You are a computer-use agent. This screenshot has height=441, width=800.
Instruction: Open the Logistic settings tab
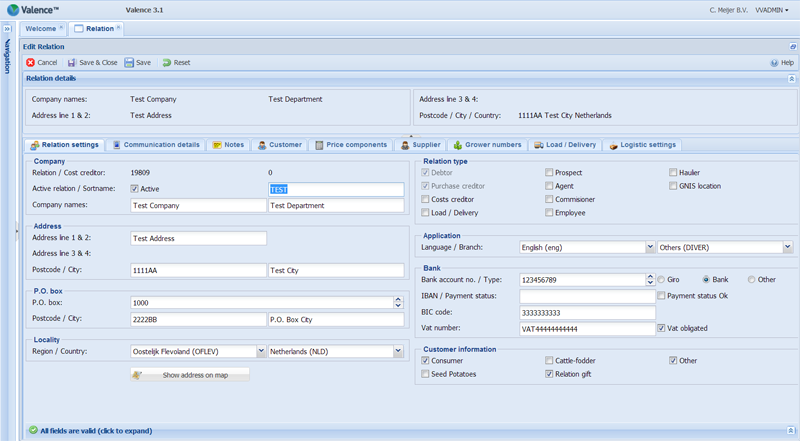click(x=643, y=145)
